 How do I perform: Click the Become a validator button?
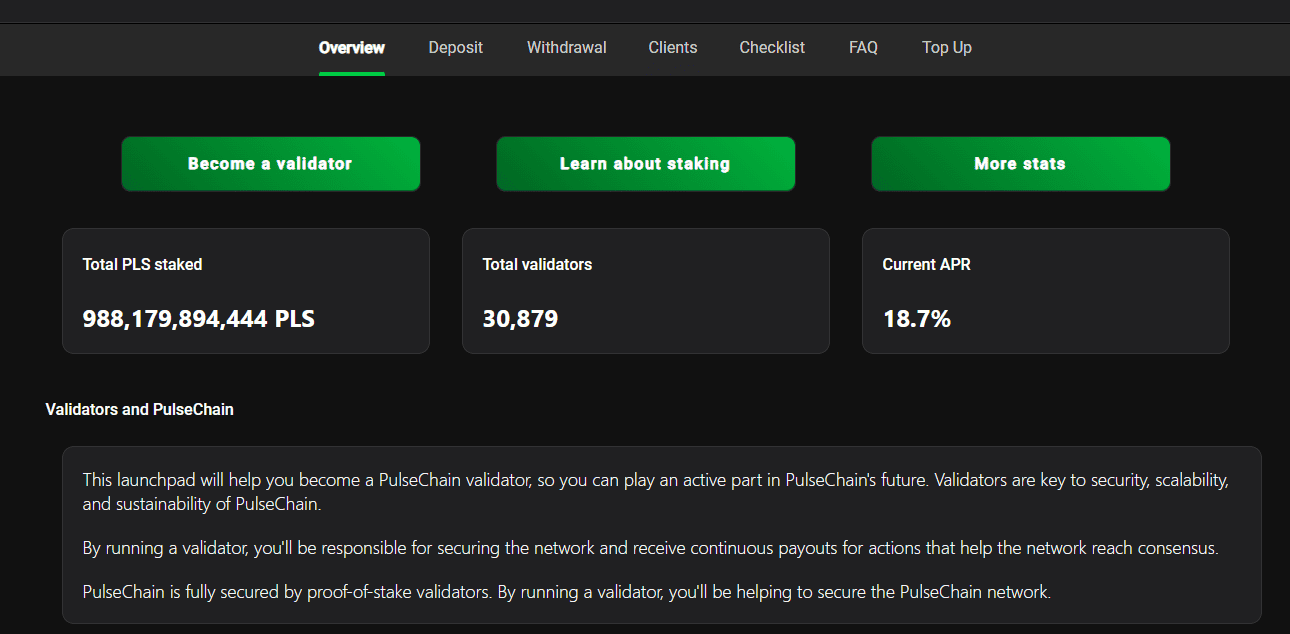271,164
